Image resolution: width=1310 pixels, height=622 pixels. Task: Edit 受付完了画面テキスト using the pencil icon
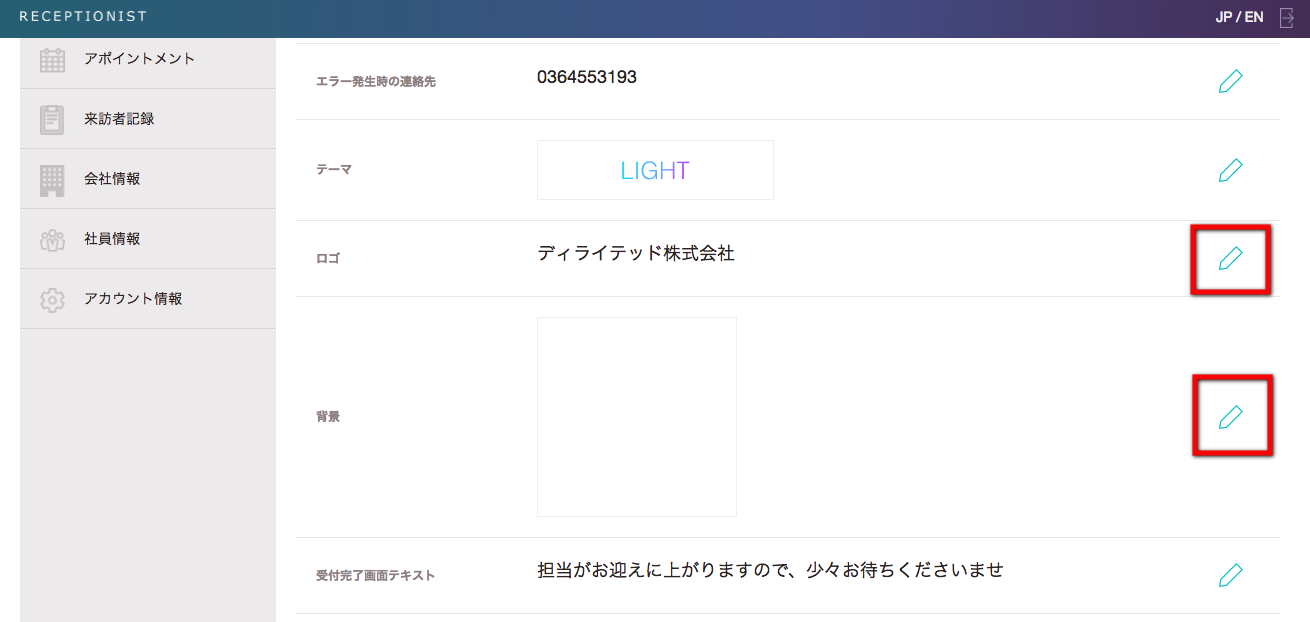click(x=1230, y=575)
